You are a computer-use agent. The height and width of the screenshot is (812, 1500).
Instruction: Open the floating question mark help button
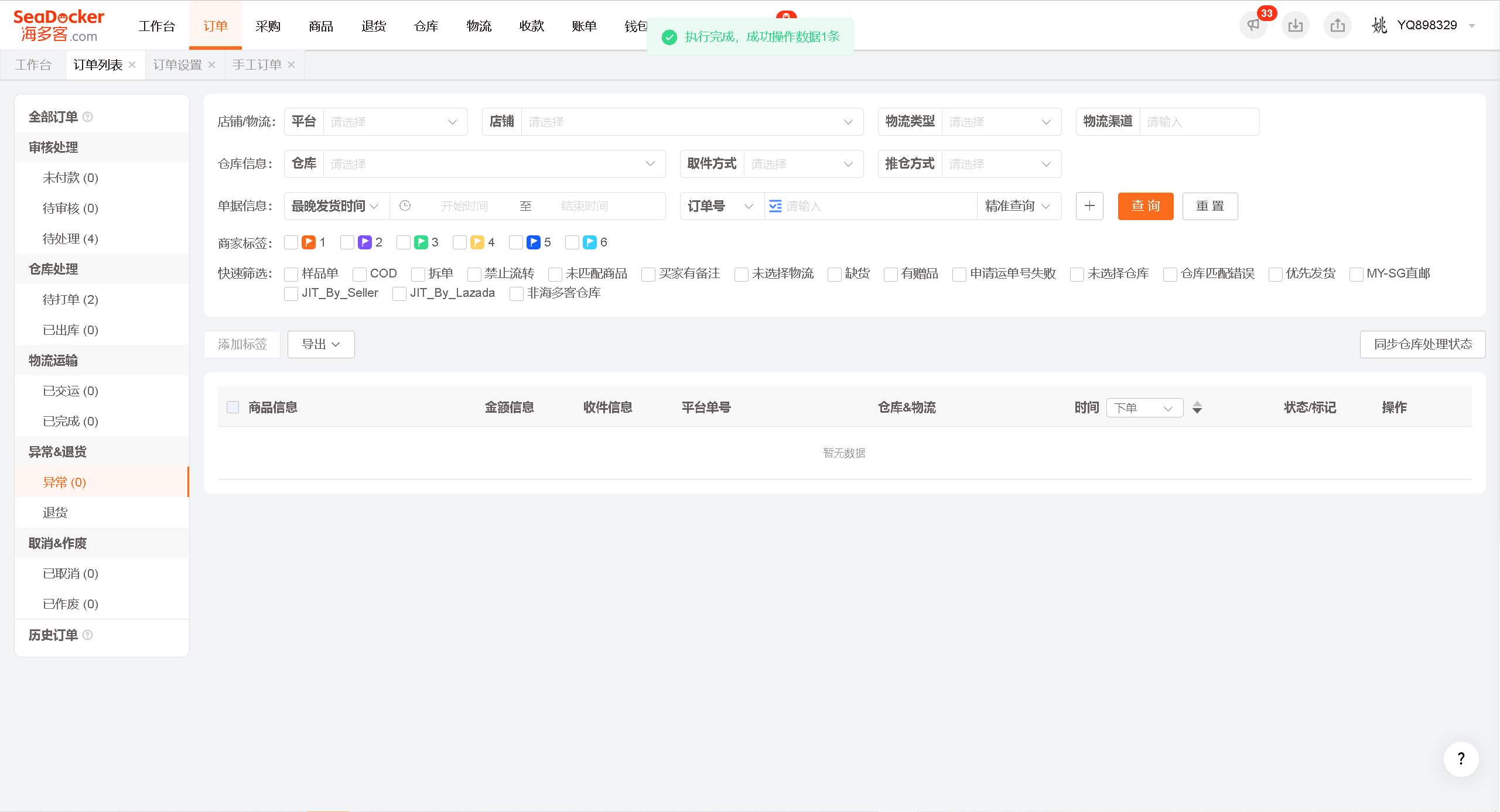pyautogui.click(x=1461, y=759)
